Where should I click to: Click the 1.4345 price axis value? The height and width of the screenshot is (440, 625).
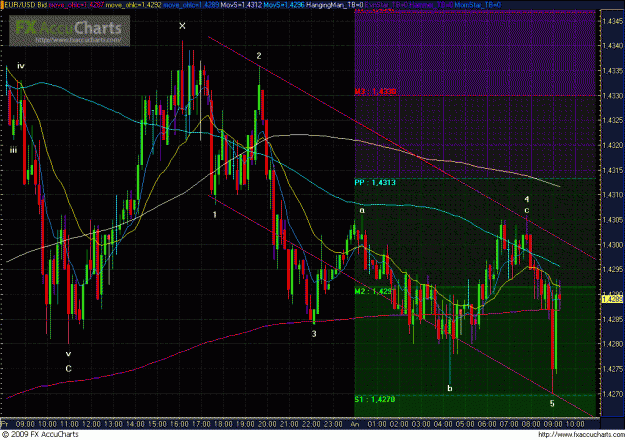coord(613,21)
